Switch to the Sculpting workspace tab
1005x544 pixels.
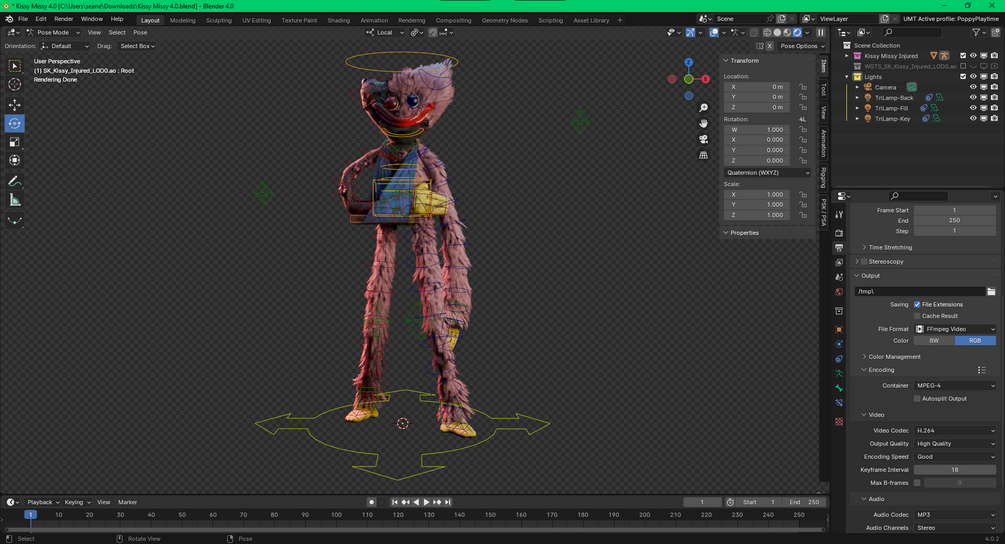click(219, 20)
